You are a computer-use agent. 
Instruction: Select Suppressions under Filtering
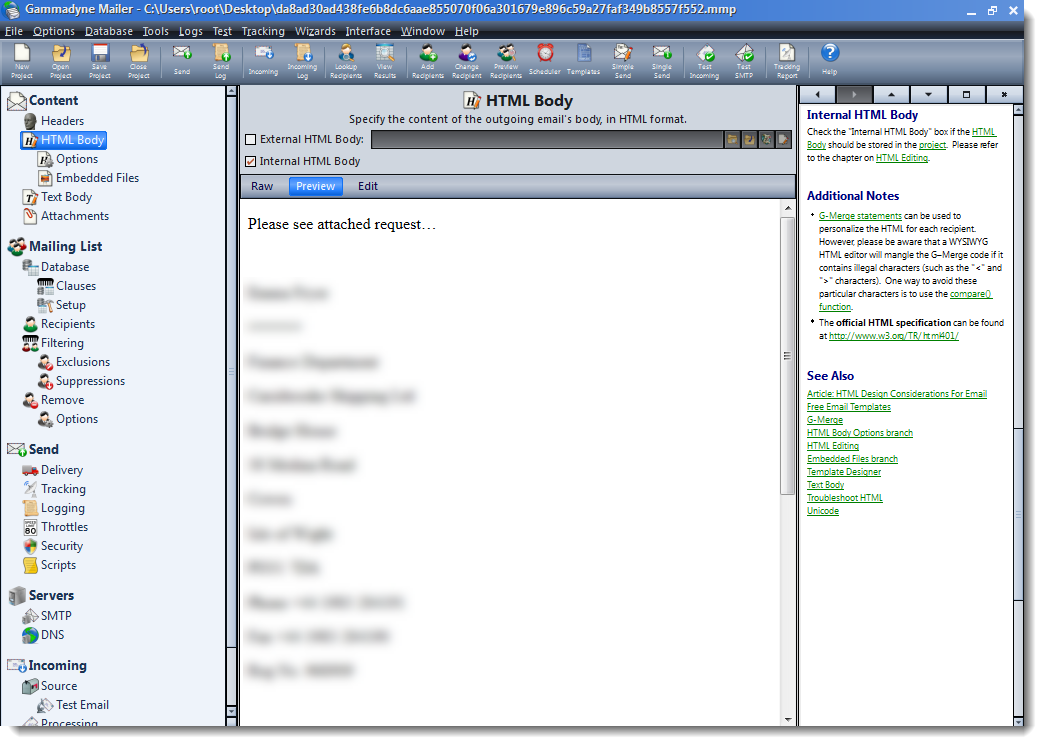90,382
